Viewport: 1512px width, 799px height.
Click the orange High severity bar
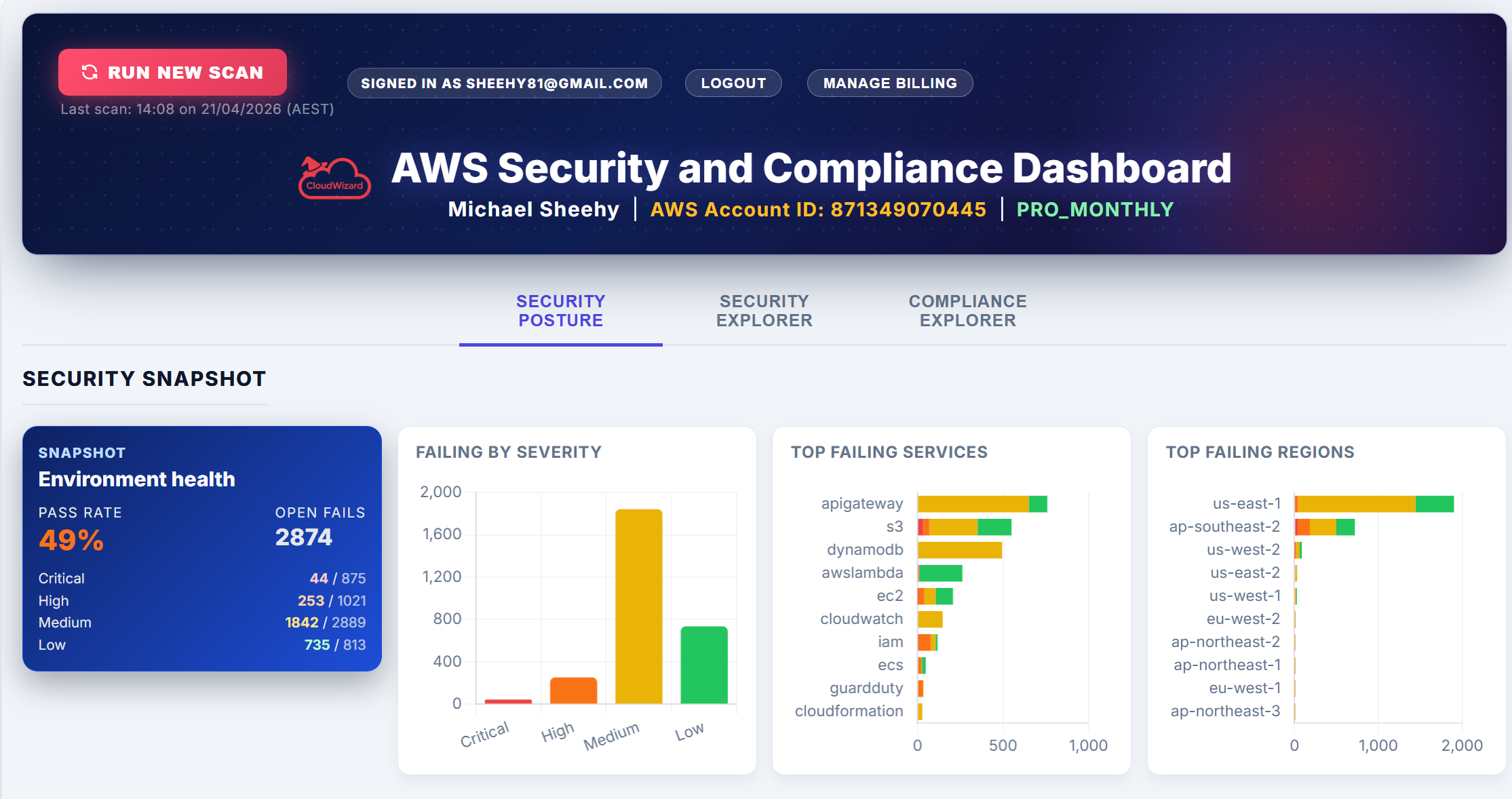pos(573,690)
